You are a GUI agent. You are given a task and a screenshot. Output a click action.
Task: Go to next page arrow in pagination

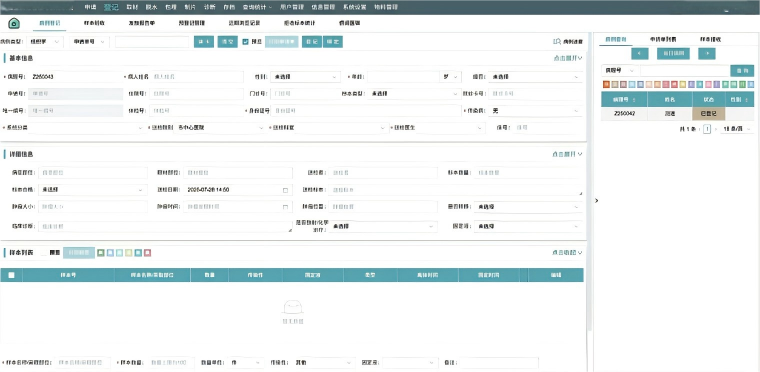(x=715, y=129)
